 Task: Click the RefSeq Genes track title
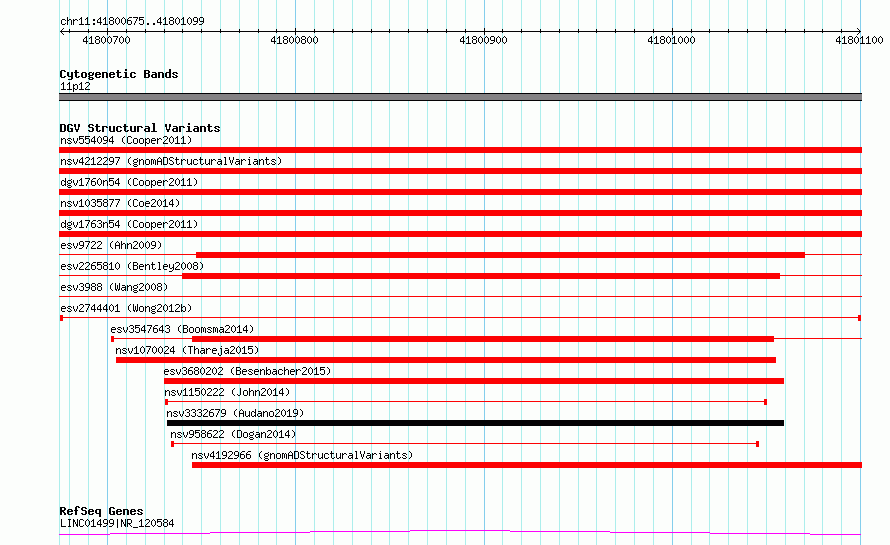pos(101,511)
